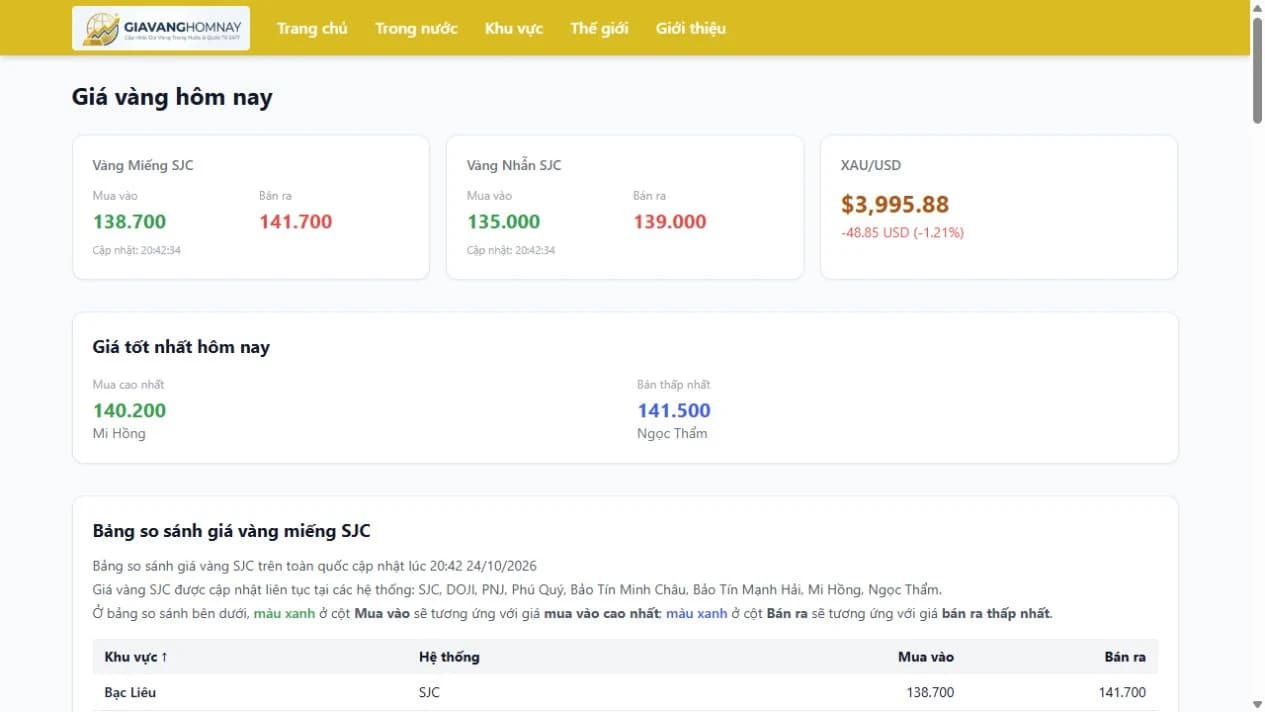1265x712 pixels.
Task: Click the highest buy price 140.200
Action: tap(129, 410)
